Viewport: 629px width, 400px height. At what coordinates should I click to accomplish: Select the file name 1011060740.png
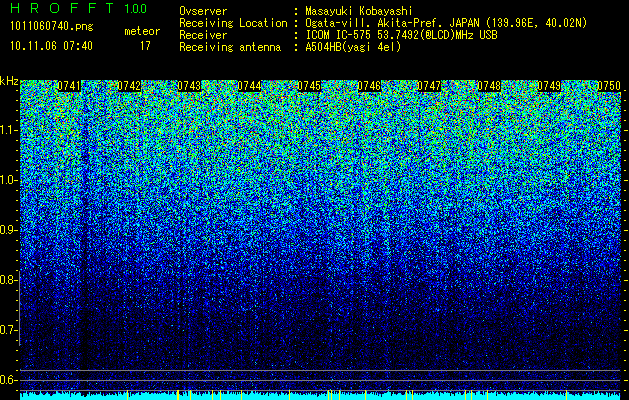click(x=52, y=27)
